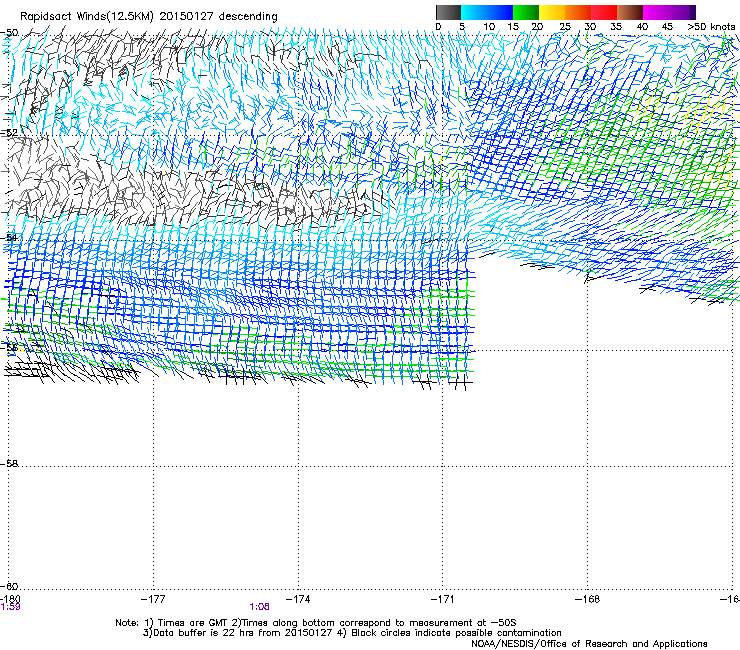Click the -180 longitude axis label
Image resolution: width=740 pixels, height=650 pixels.
[x=10, y=599]
